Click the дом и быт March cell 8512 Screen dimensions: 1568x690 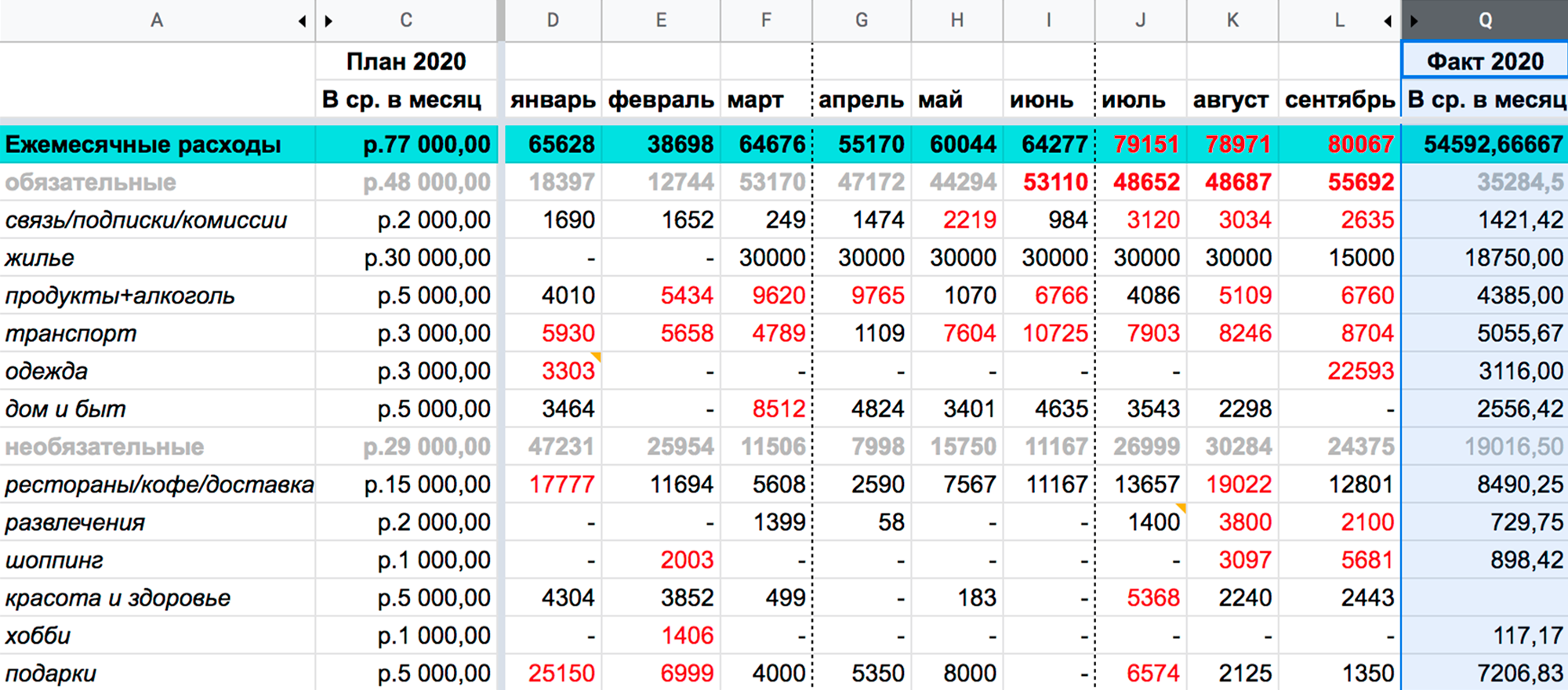[x=766, y=409]
